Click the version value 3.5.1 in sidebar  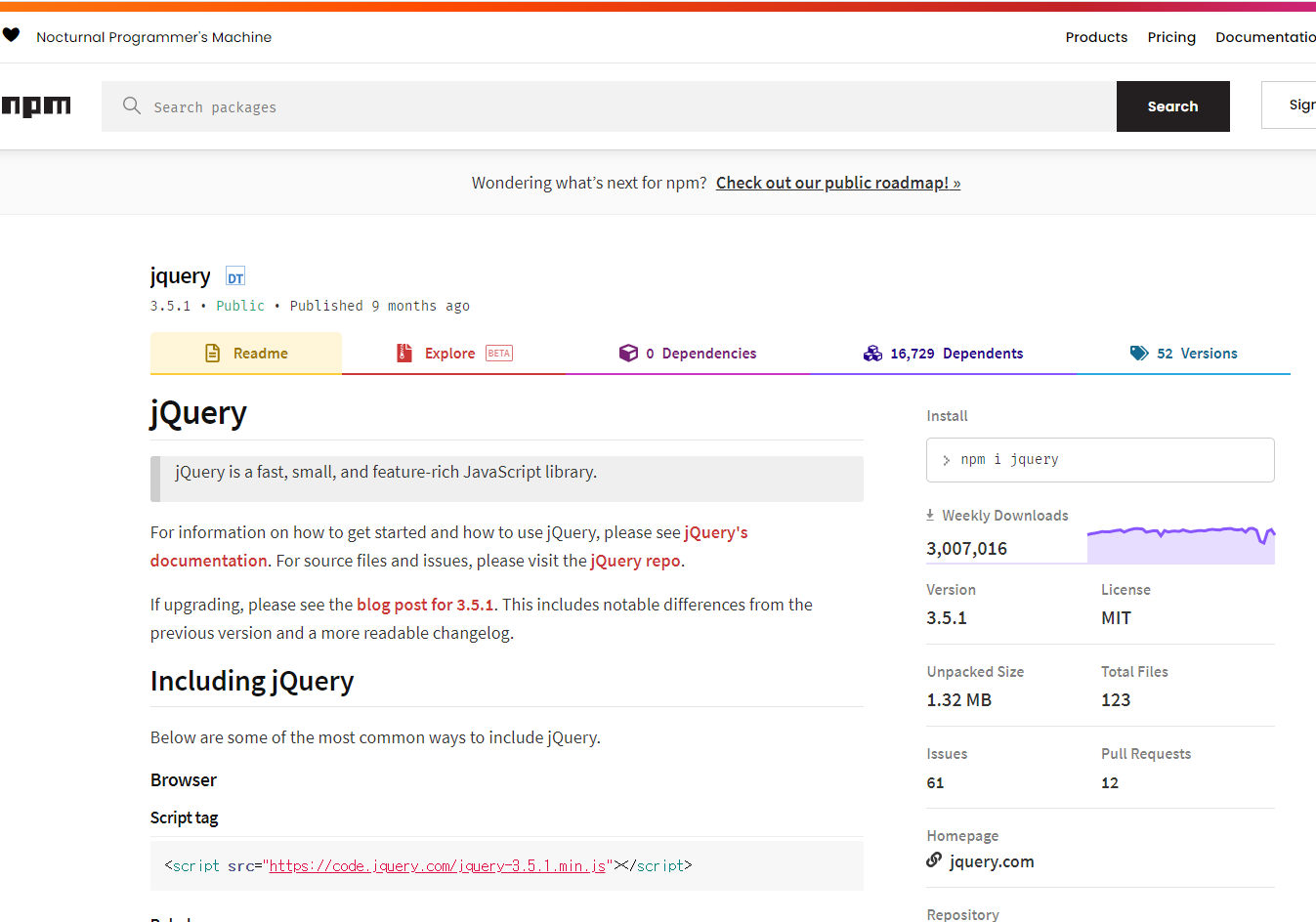click(947, 618)
